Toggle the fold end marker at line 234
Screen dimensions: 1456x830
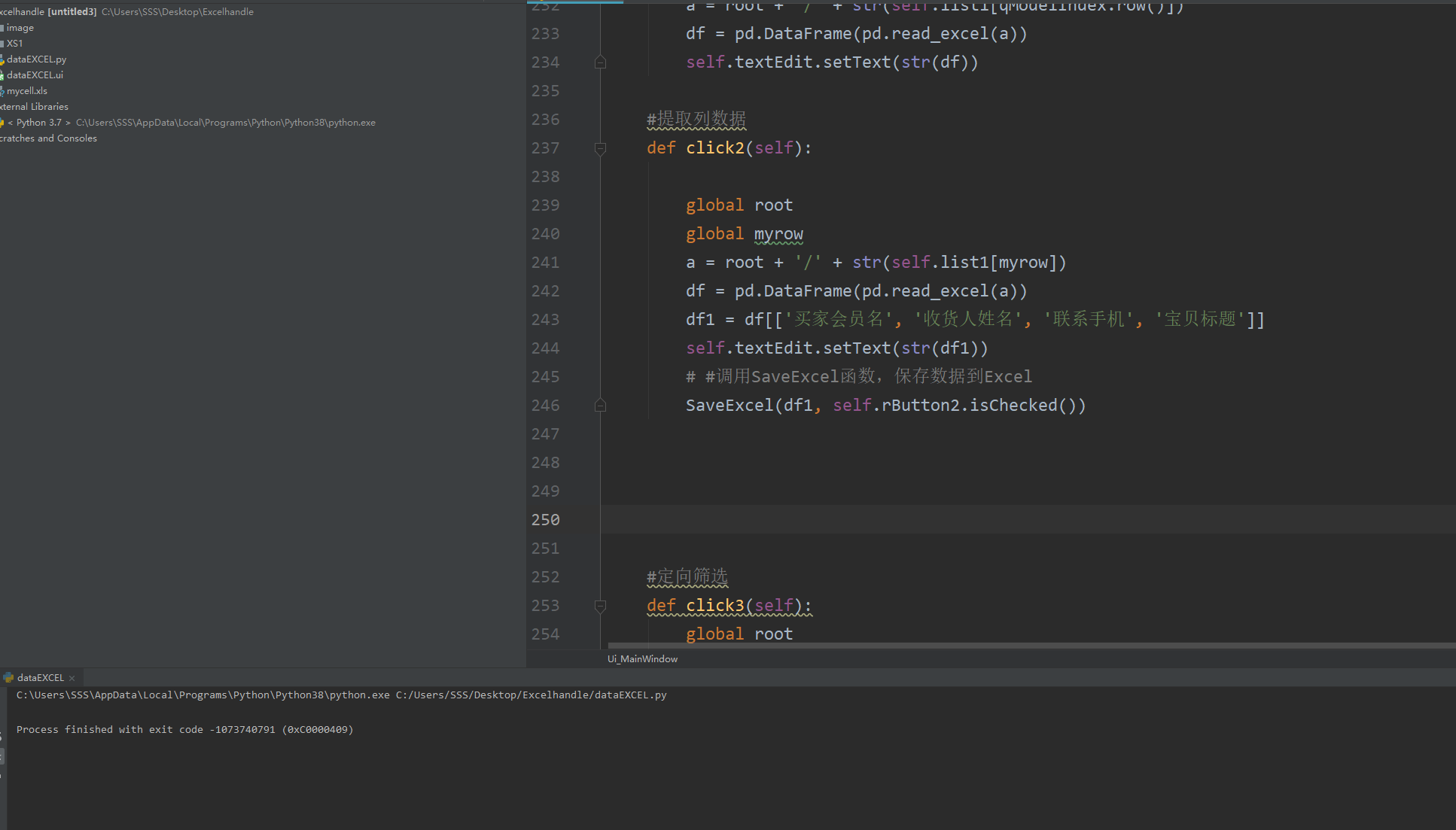[x=600, y=62]
